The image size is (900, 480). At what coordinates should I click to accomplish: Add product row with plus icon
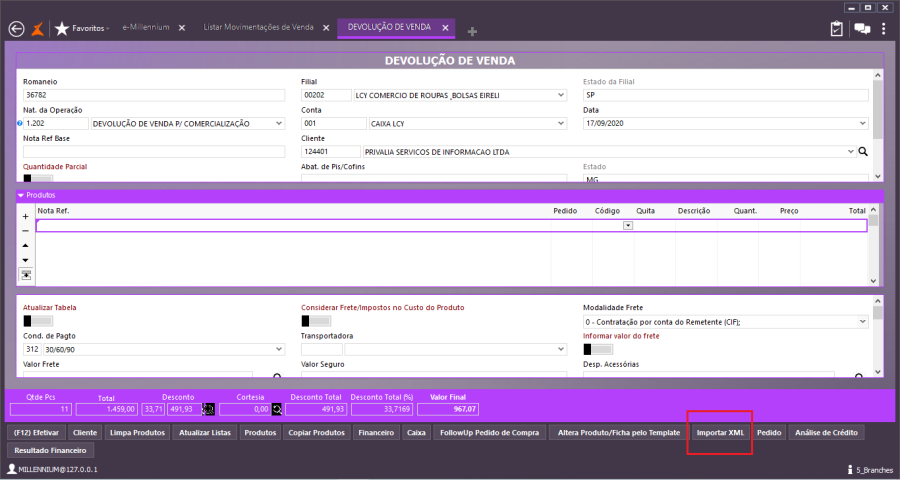pos(25,216)
